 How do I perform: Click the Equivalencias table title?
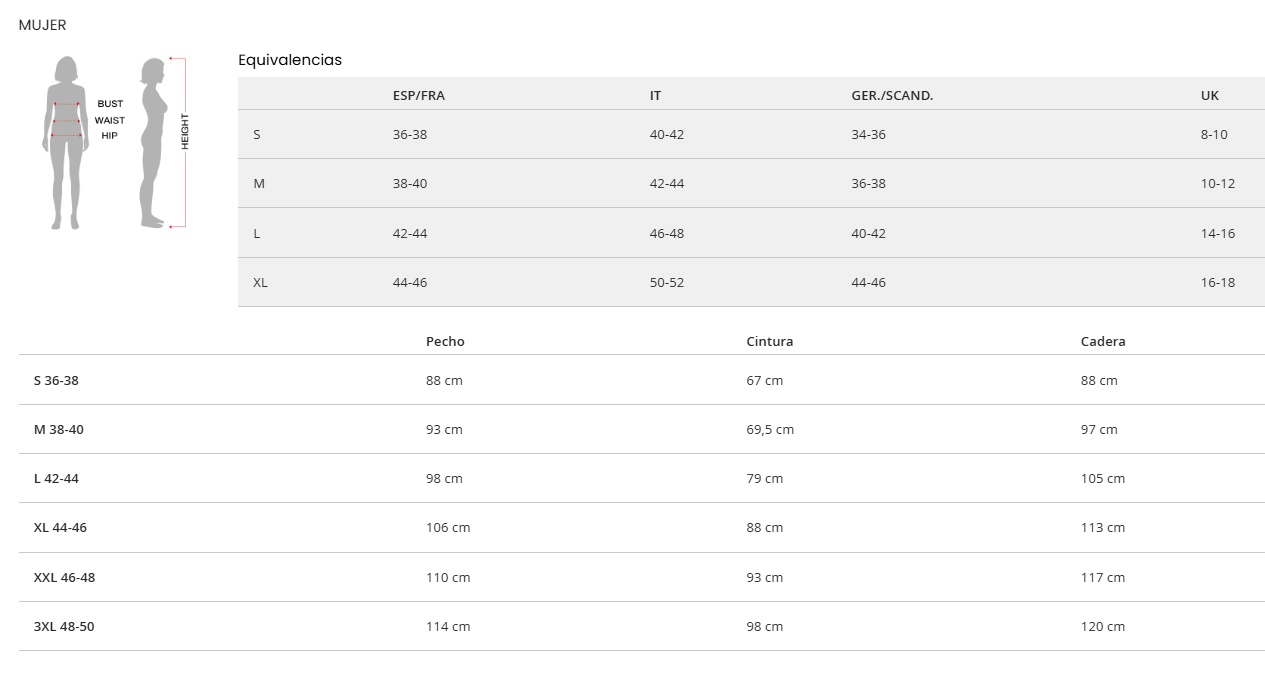[290, 60]
